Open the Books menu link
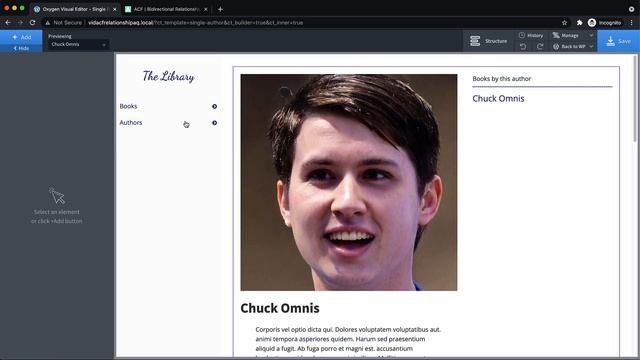640x360 pixels. [128, 106]
